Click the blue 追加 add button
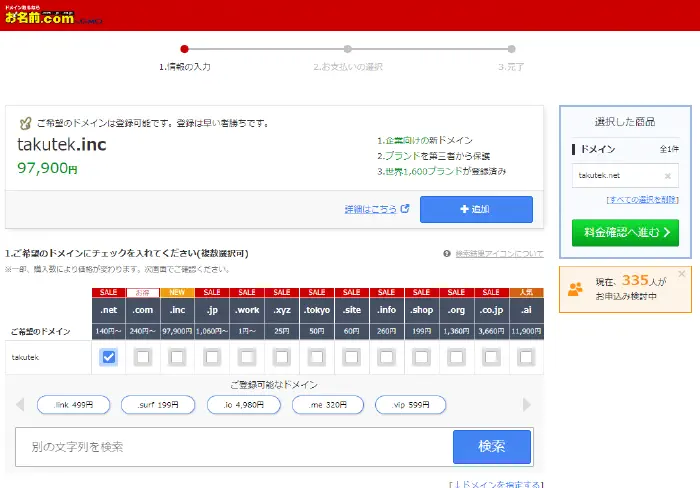Image resolution: width=700 pixels, height=488 pixels. click(x=476, y=209)
